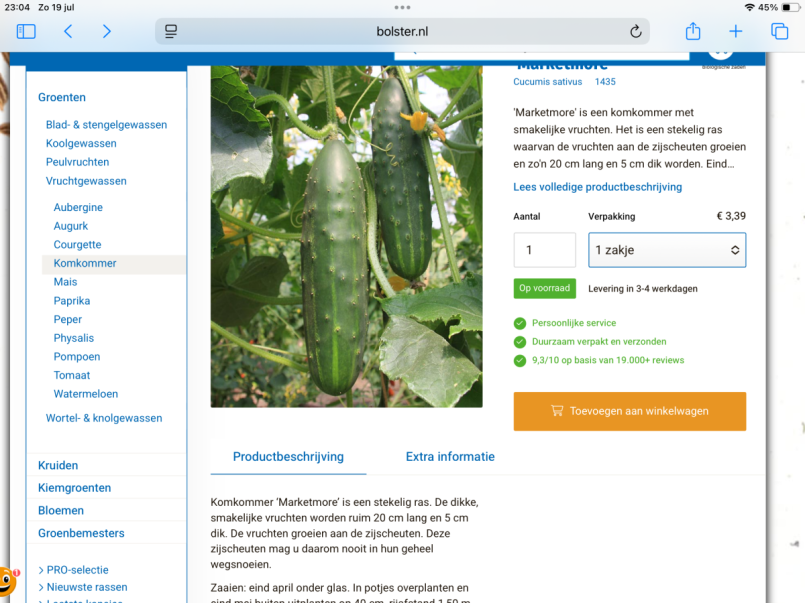Screen dimensions: 805x603
Task: Select the Productbeschrijving tab
Action: coord(288,457)
